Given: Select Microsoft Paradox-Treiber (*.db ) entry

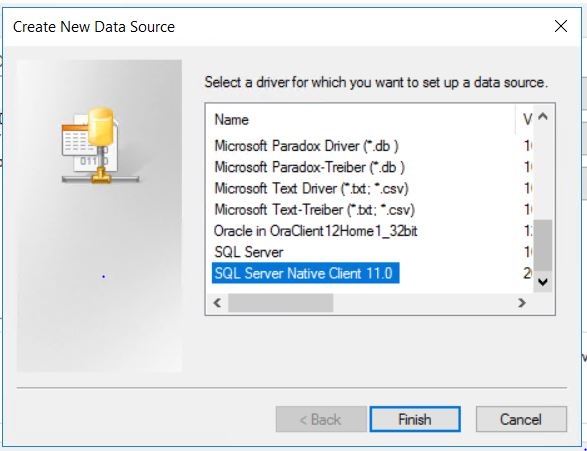Looking at the screenshot, I should pyautogui.click(x=309, y=167).
